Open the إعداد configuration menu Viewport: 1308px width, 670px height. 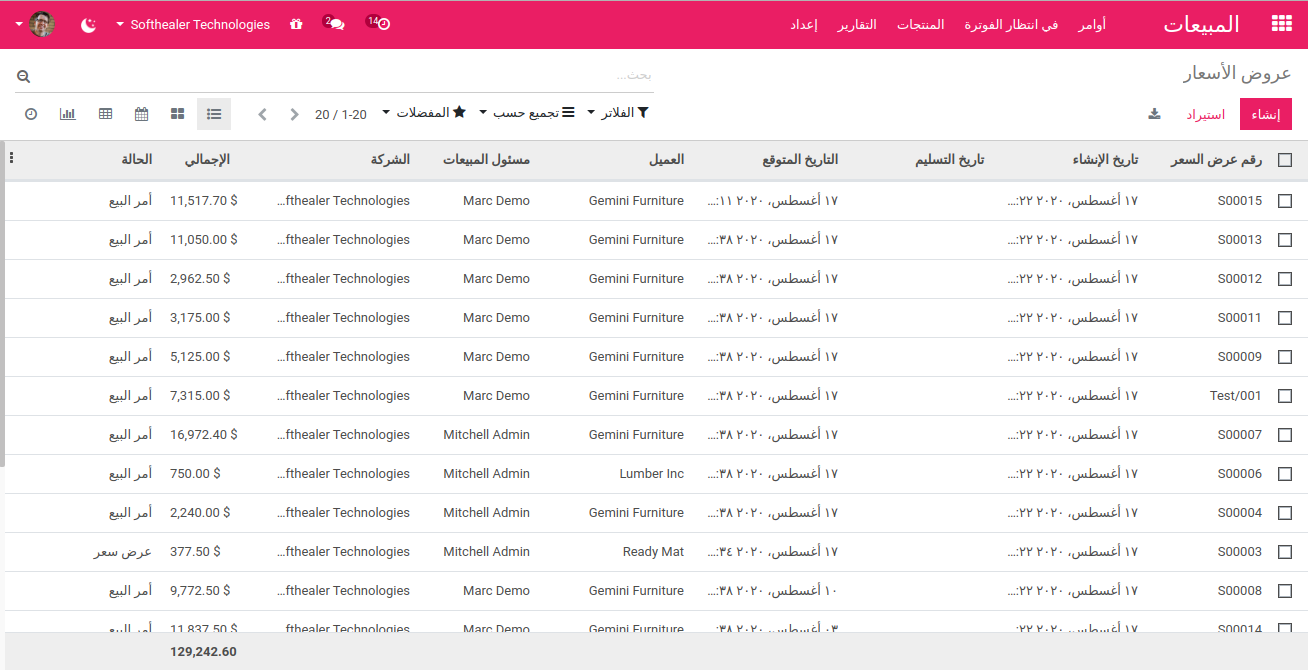(x=803, y=24)
